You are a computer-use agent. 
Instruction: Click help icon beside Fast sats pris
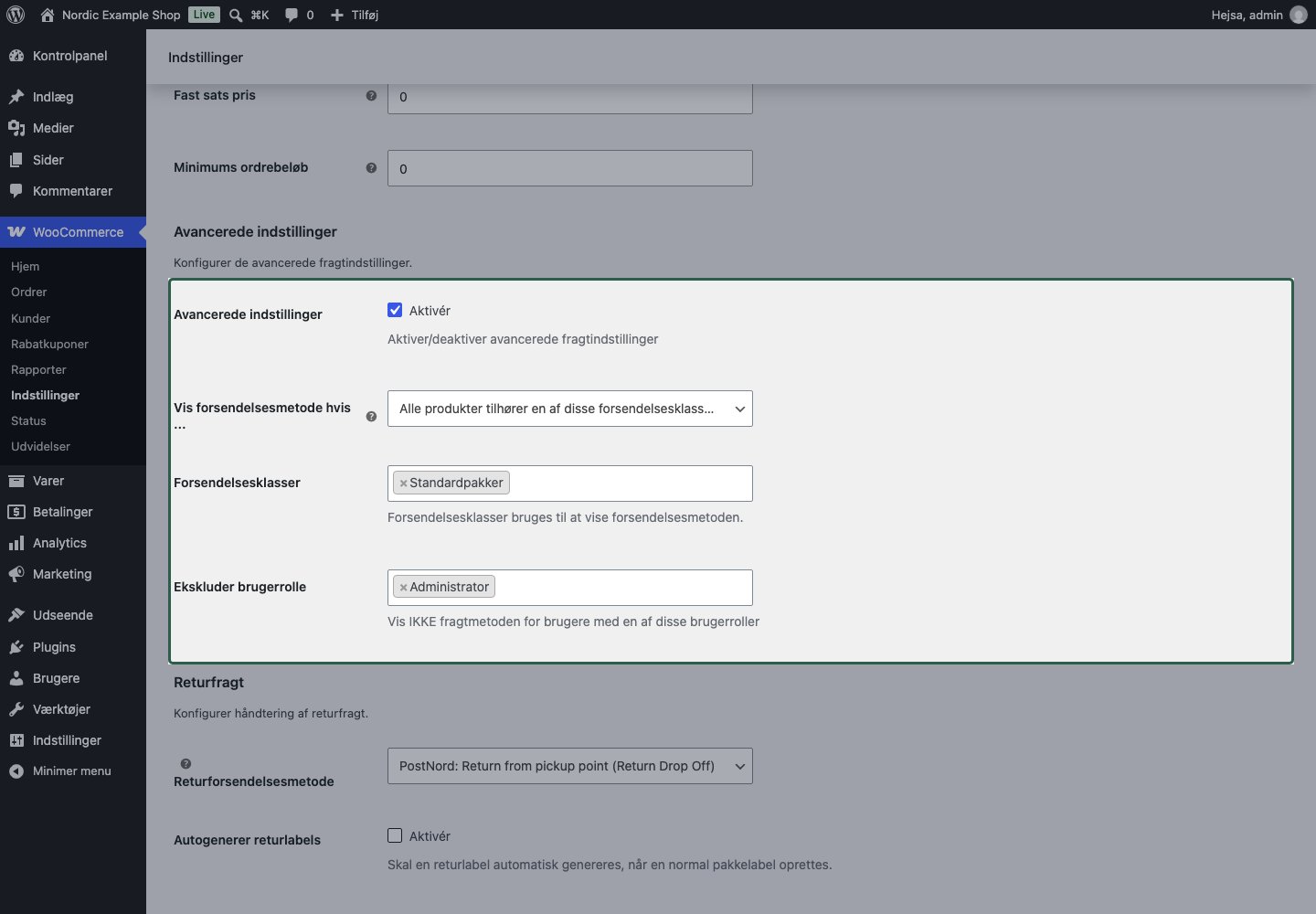pyautogui.click(x=371, y=95)
